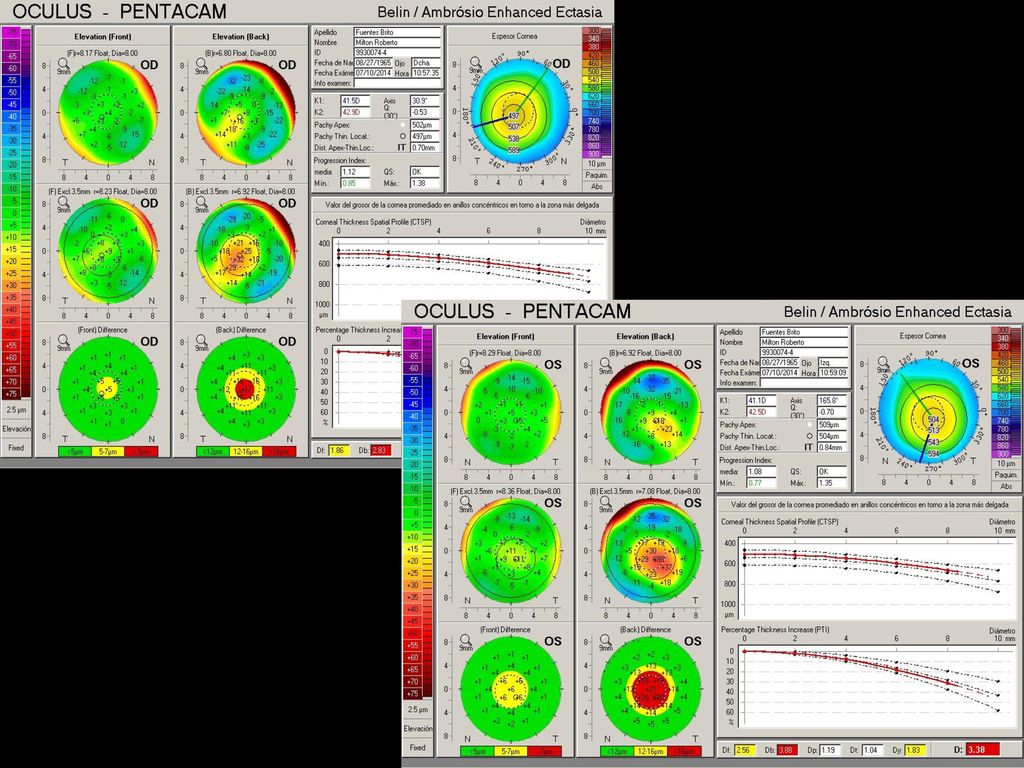Click the OD Elevation (Front) map
The height and width of the screenshot is (768, 1024).
[108, 112]
